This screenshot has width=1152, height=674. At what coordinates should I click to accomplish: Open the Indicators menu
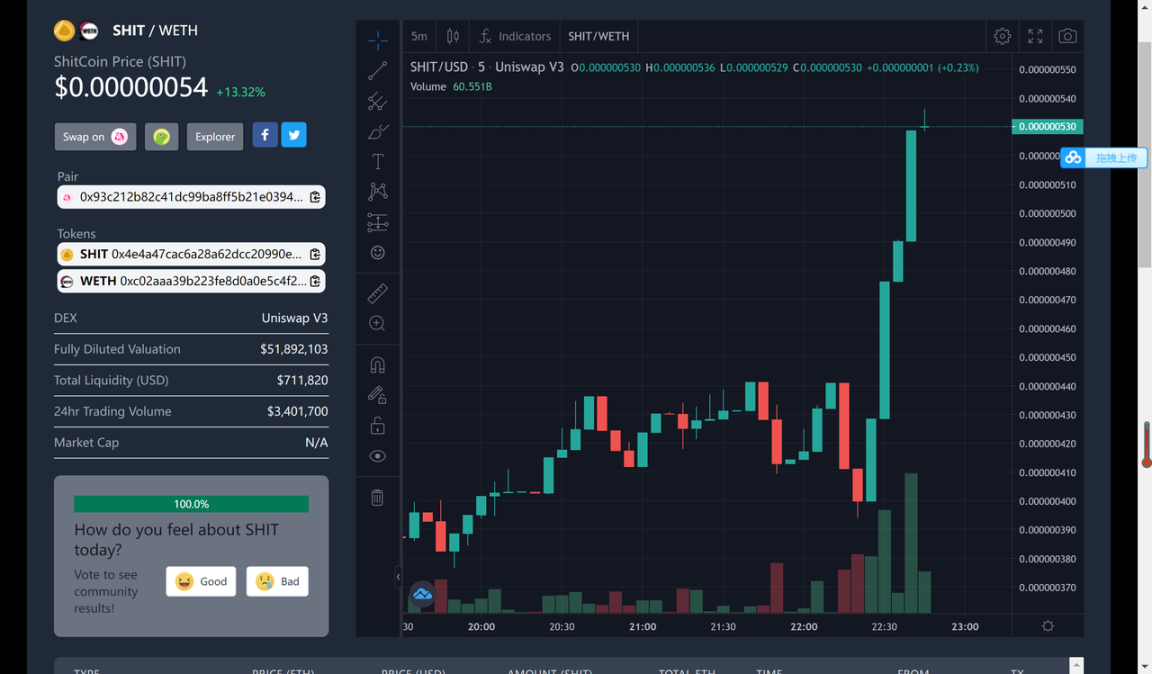(515, 36)
